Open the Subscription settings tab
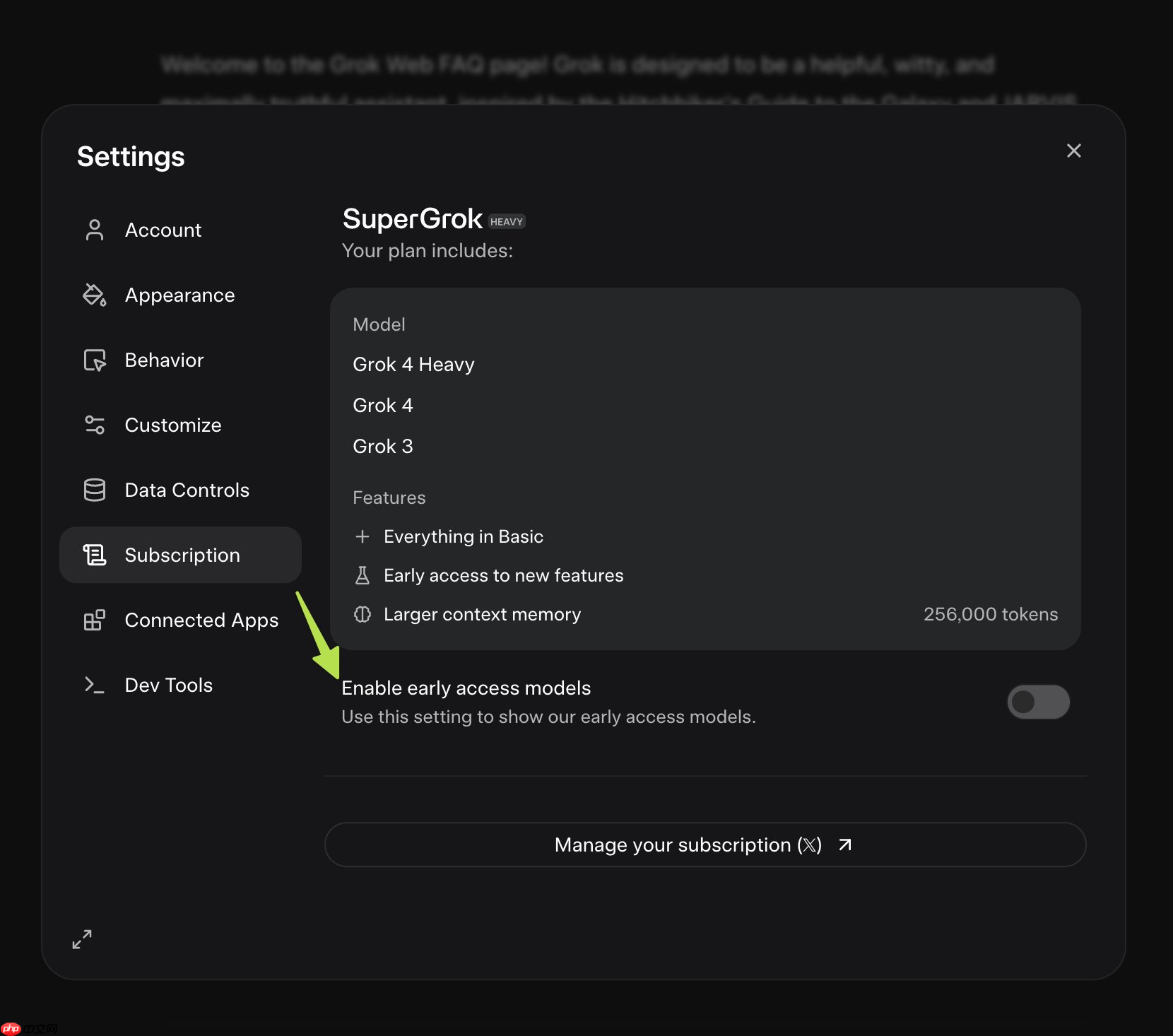The height and width of the screenshot is (1036, 1173). point(181,555)
